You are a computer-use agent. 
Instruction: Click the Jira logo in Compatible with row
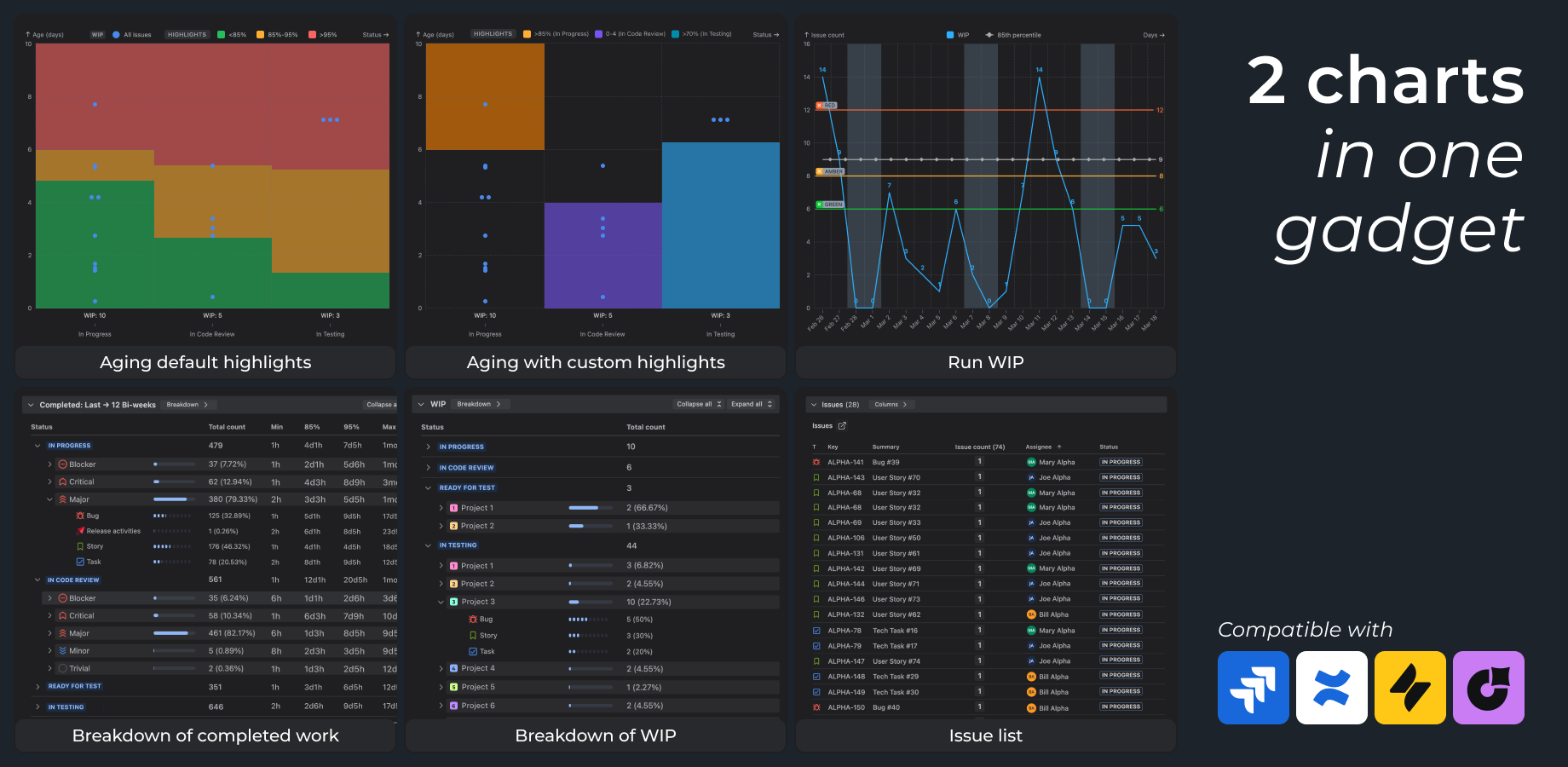(1253, 688)
